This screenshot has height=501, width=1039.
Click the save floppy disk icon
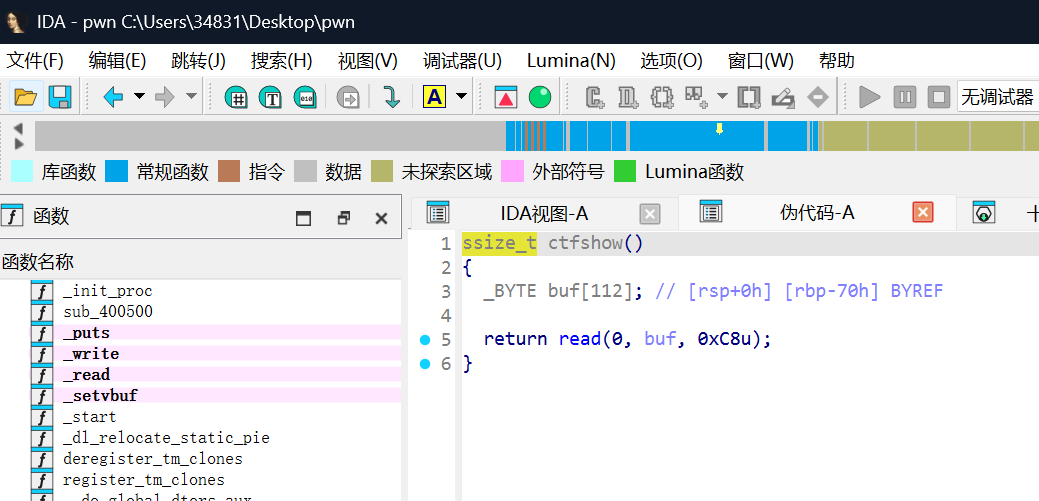click(61, 97)
